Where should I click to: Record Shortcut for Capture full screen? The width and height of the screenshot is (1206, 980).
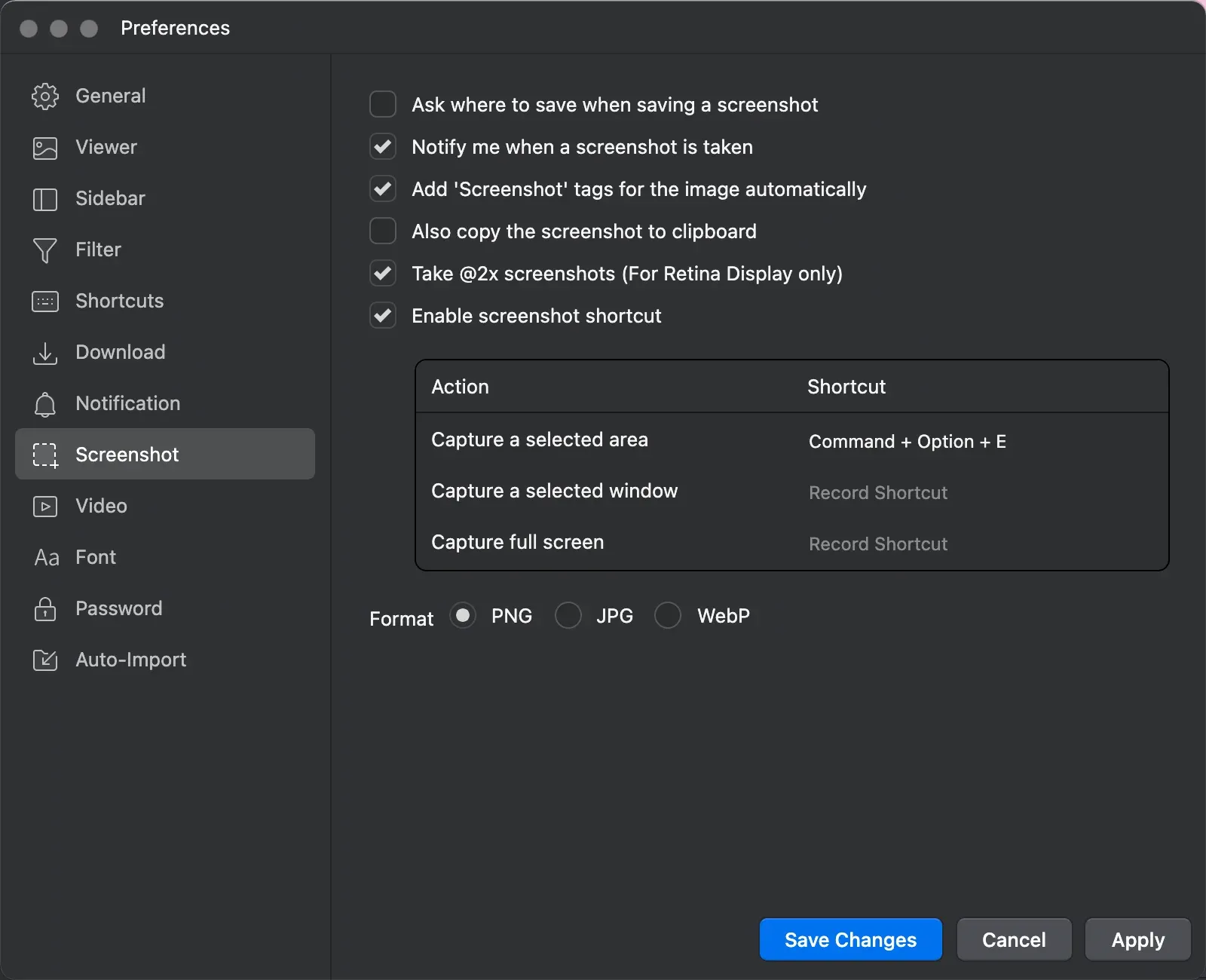(x=878, y=544)
